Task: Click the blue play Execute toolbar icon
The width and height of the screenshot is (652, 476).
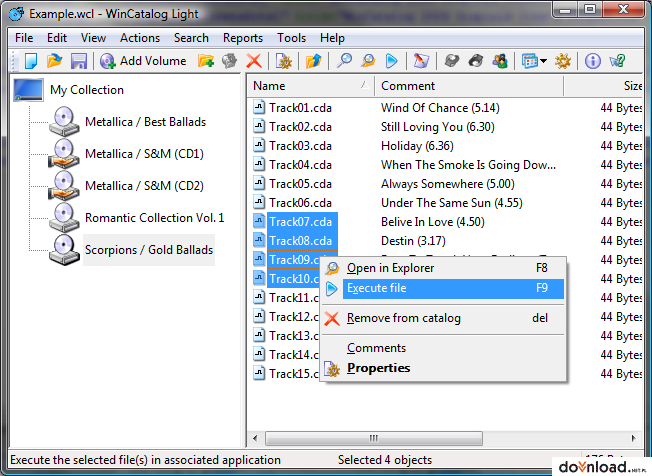Action: (391, 61)
